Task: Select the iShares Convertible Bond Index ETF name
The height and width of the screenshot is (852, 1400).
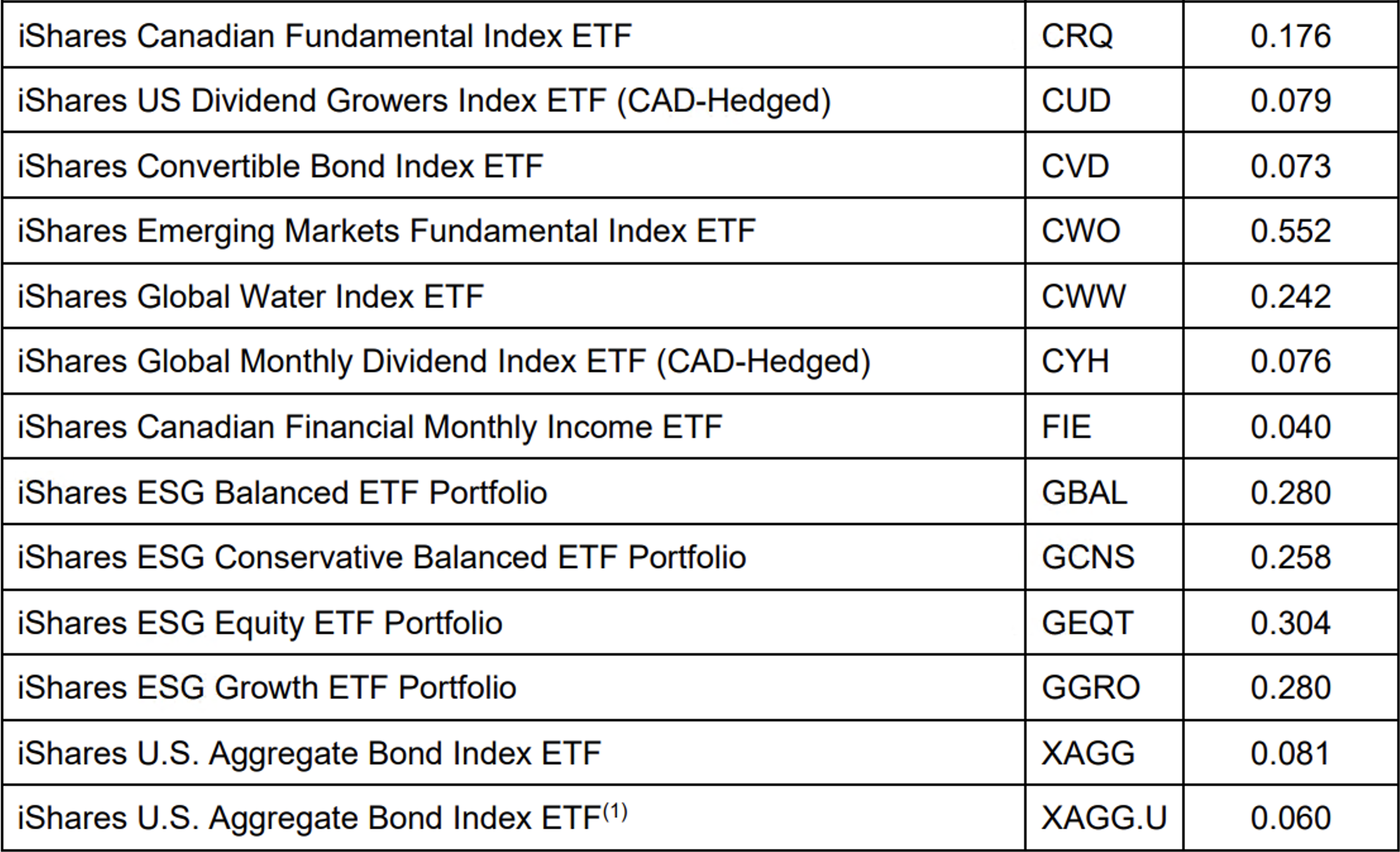Action: point(280,166)
